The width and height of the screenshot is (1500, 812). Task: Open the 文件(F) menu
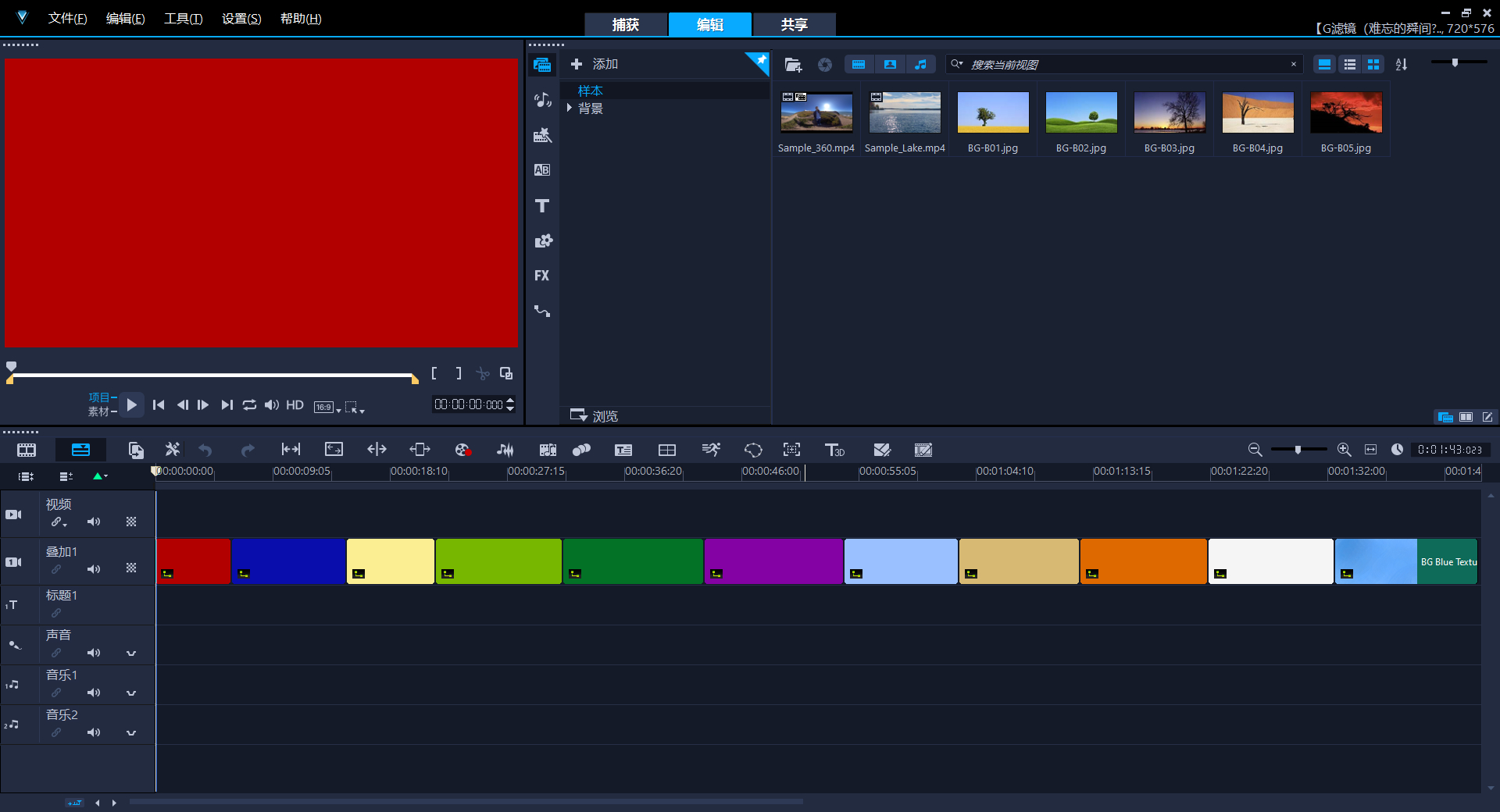67,19
